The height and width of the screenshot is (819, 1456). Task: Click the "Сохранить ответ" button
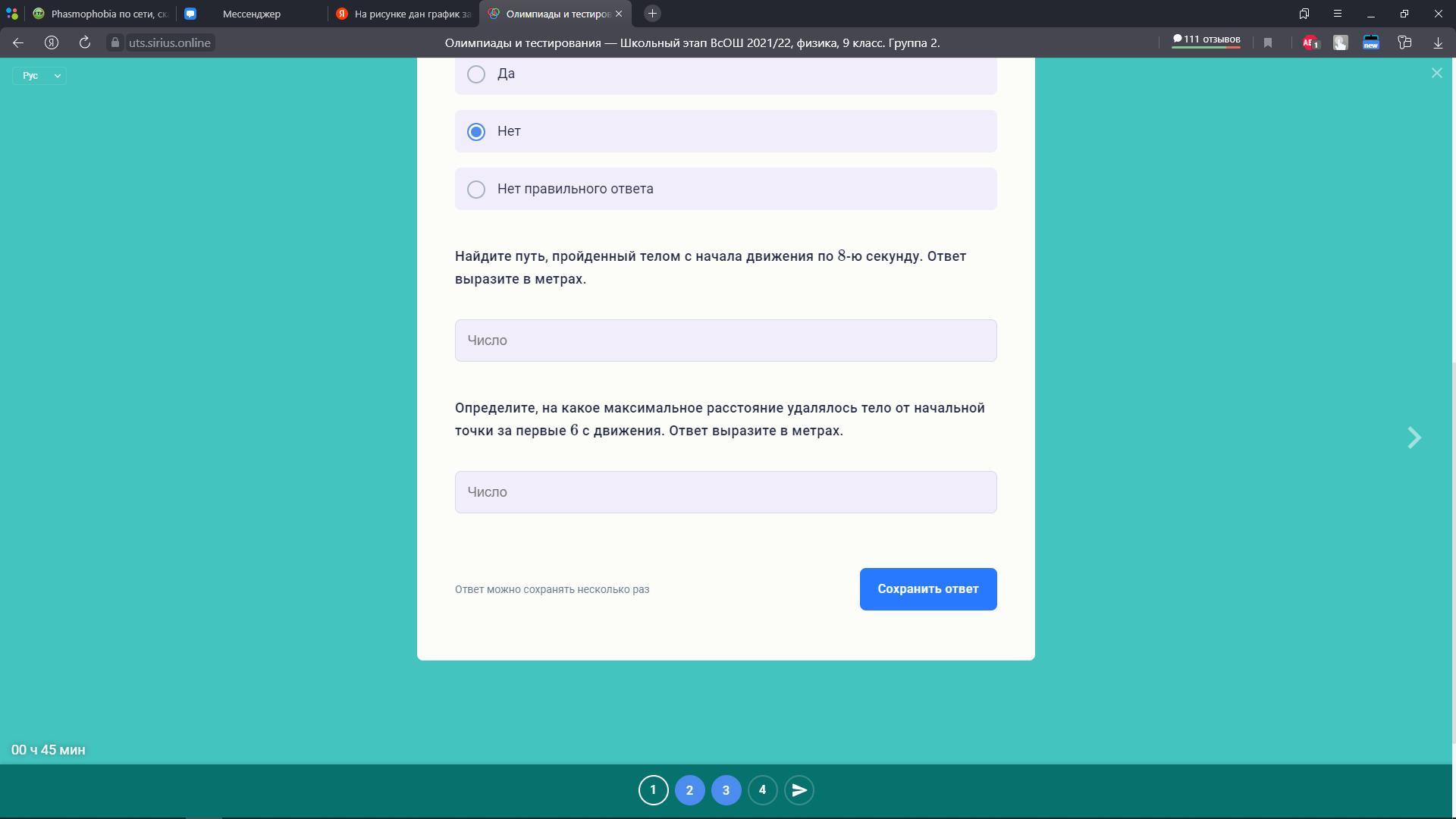click(927, 589)
